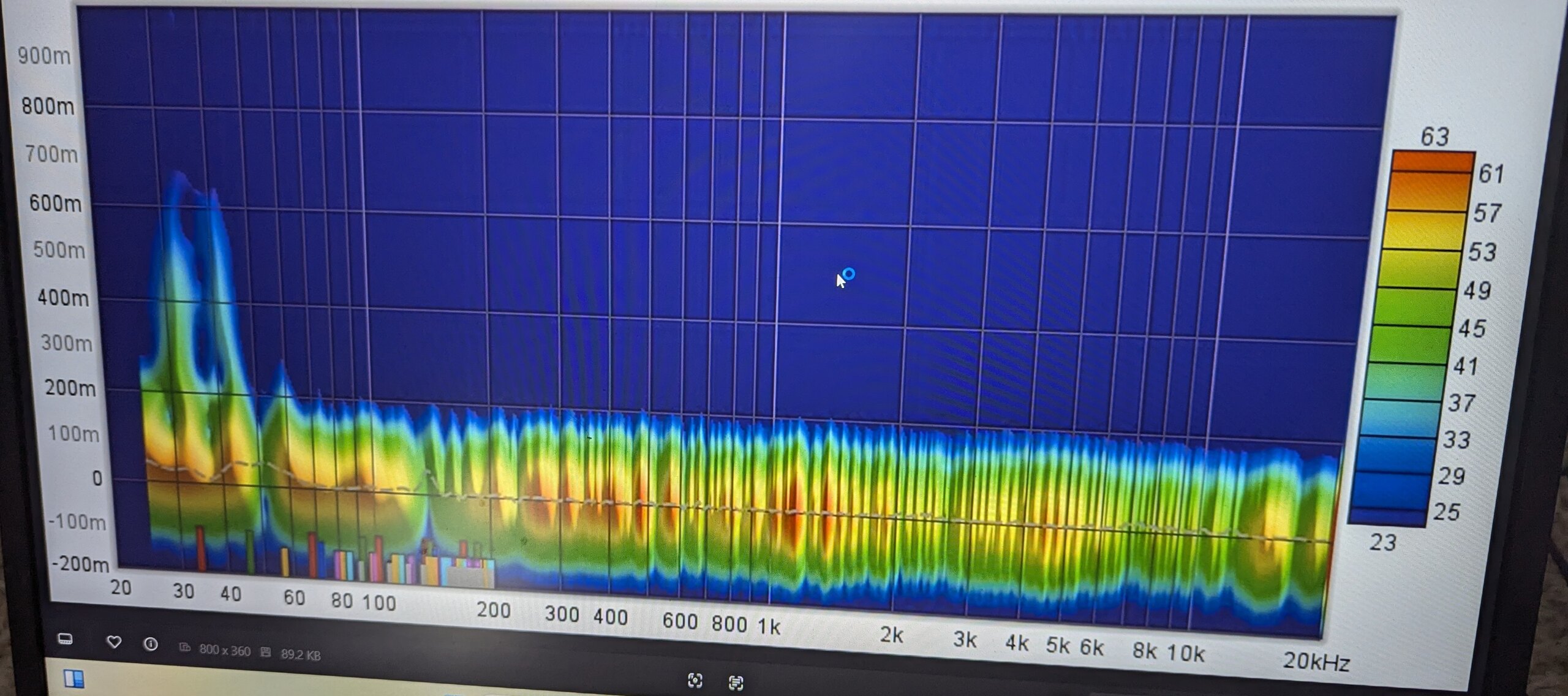
Task: Toggle the filmstrip icon in the Photos bar
Action: tap(66, 639)
